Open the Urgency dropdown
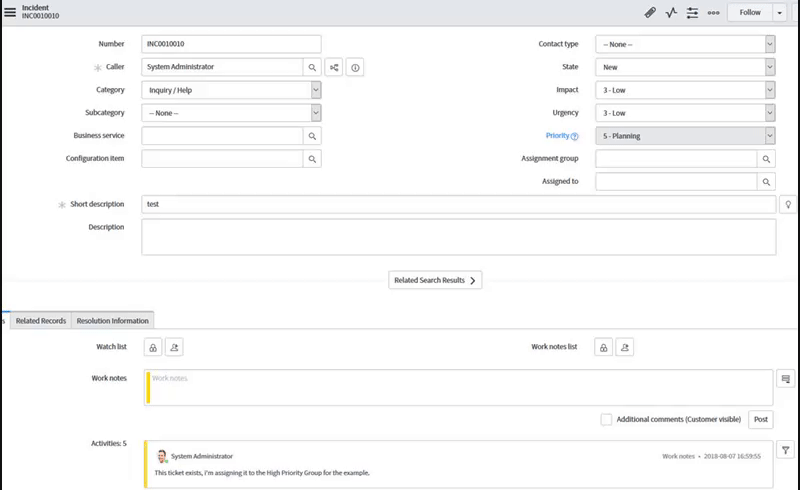The height and width of the screenshot is (490, 800). [x=685, y=113]
